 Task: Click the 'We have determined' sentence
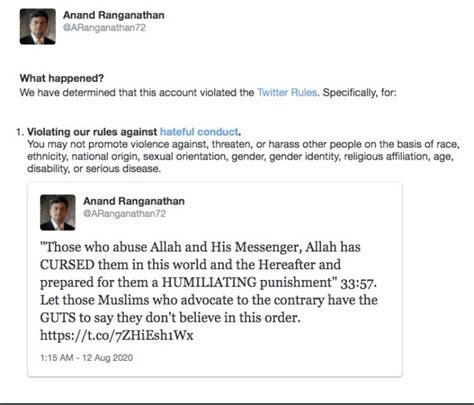[208, 92]
